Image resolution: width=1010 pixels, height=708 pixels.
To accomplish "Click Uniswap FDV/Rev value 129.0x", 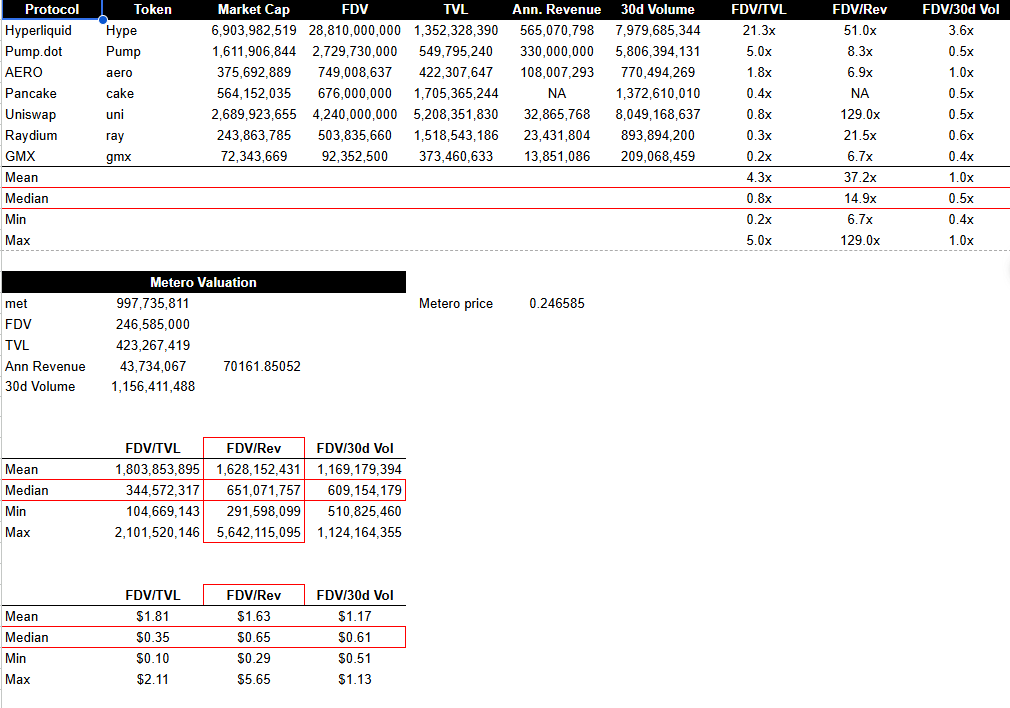I will (860, 115).
